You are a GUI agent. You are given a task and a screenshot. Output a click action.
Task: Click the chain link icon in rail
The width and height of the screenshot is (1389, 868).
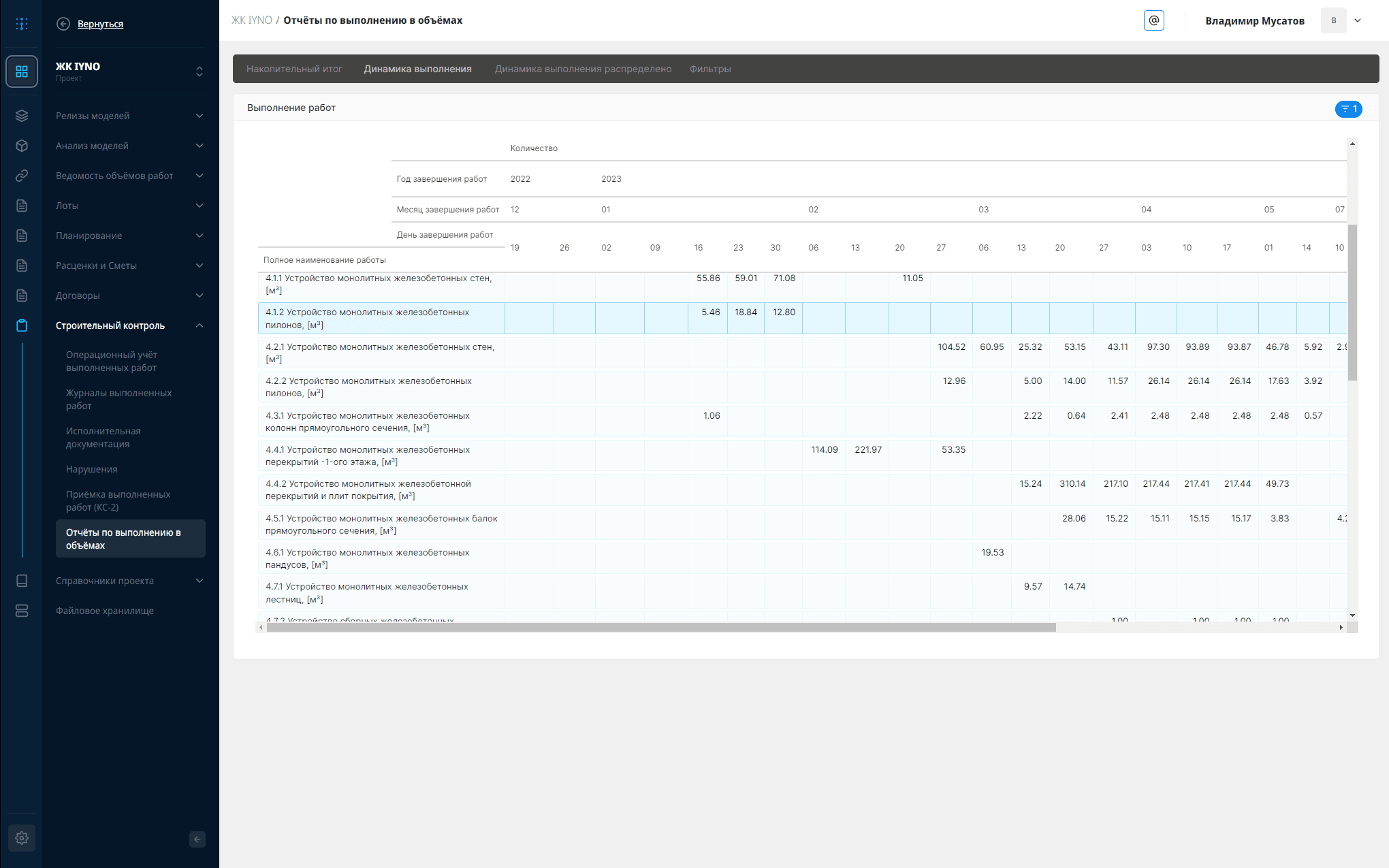[x=22, y=176]
